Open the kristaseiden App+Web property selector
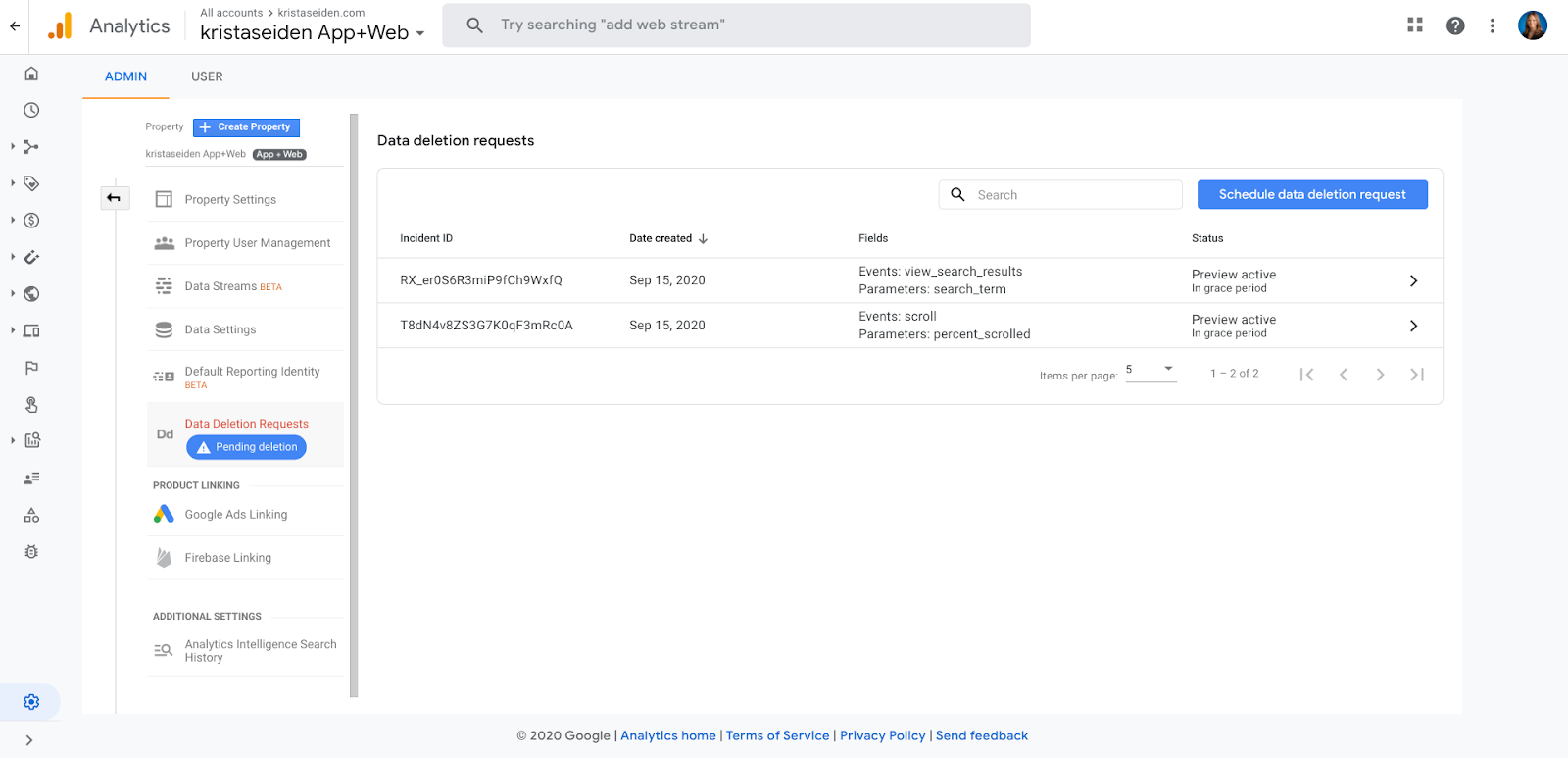Viewport: 1568px width, 758px height. [313, 32]
